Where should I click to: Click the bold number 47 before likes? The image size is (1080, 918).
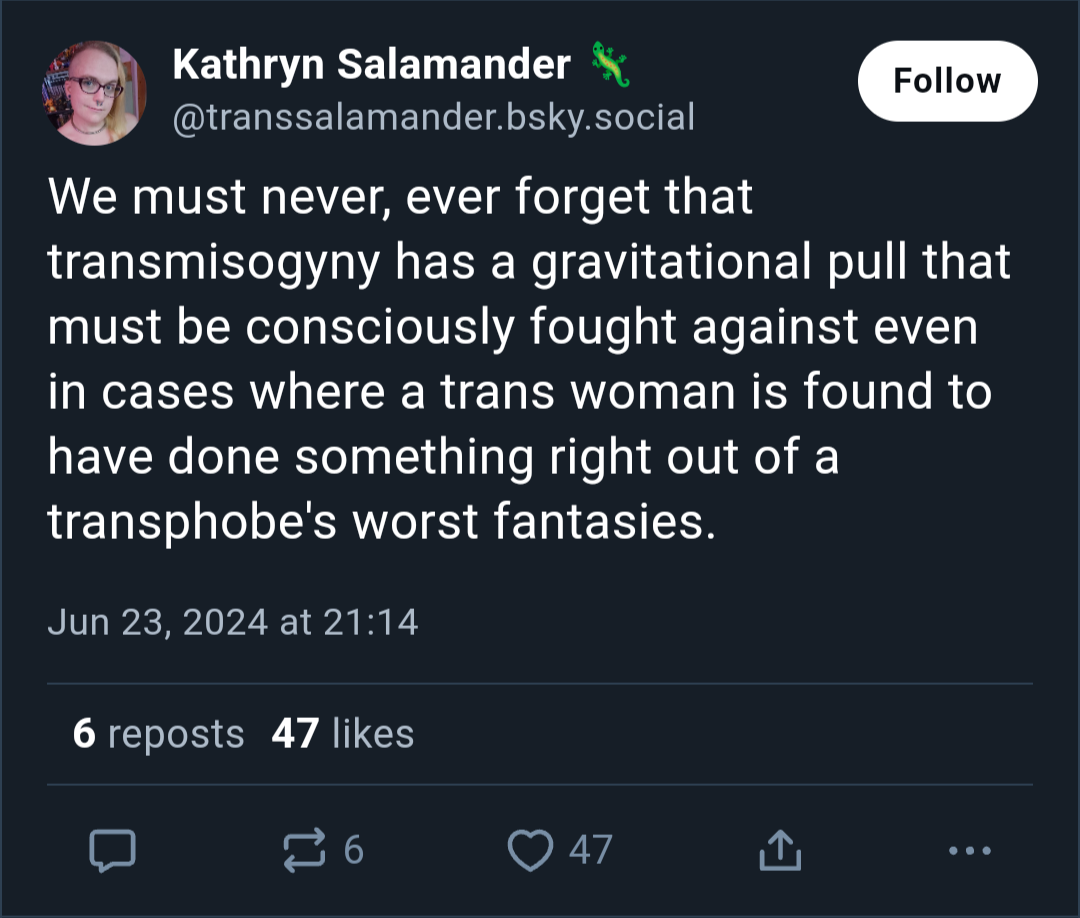point(295,733)
